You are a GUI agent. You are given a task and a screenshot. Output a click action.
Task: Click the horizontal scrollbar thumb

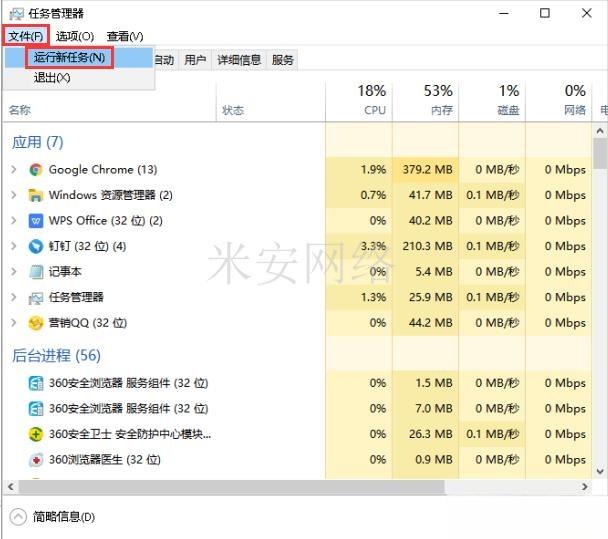[x=232, y=487]
